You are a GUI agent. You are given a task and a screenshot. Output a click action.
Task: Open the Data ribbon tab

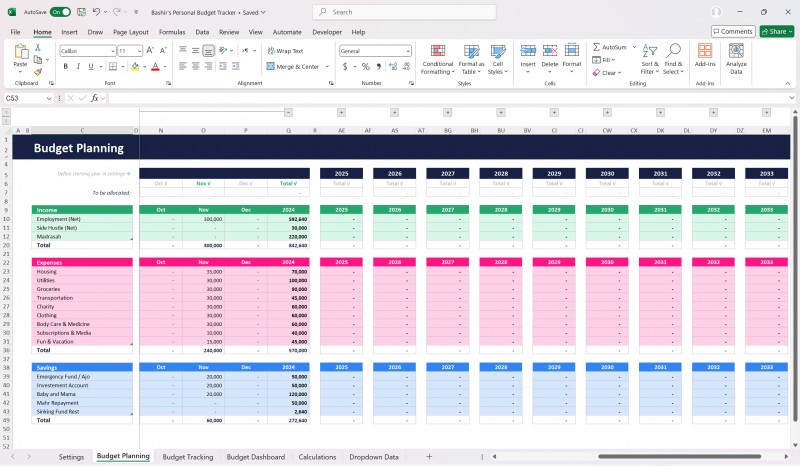[202, 32]
